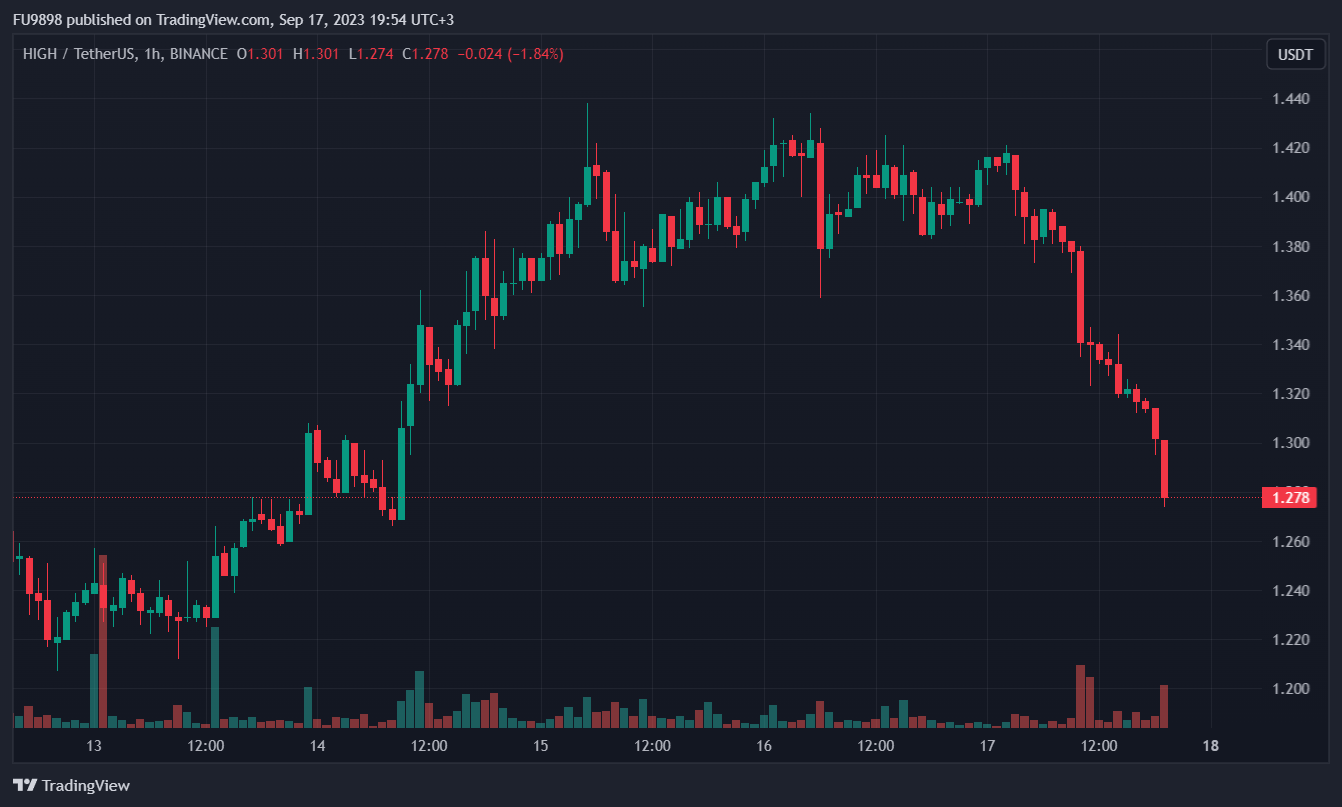
Task: Click date label 15 on time axis
Action: tap(541, 746)
